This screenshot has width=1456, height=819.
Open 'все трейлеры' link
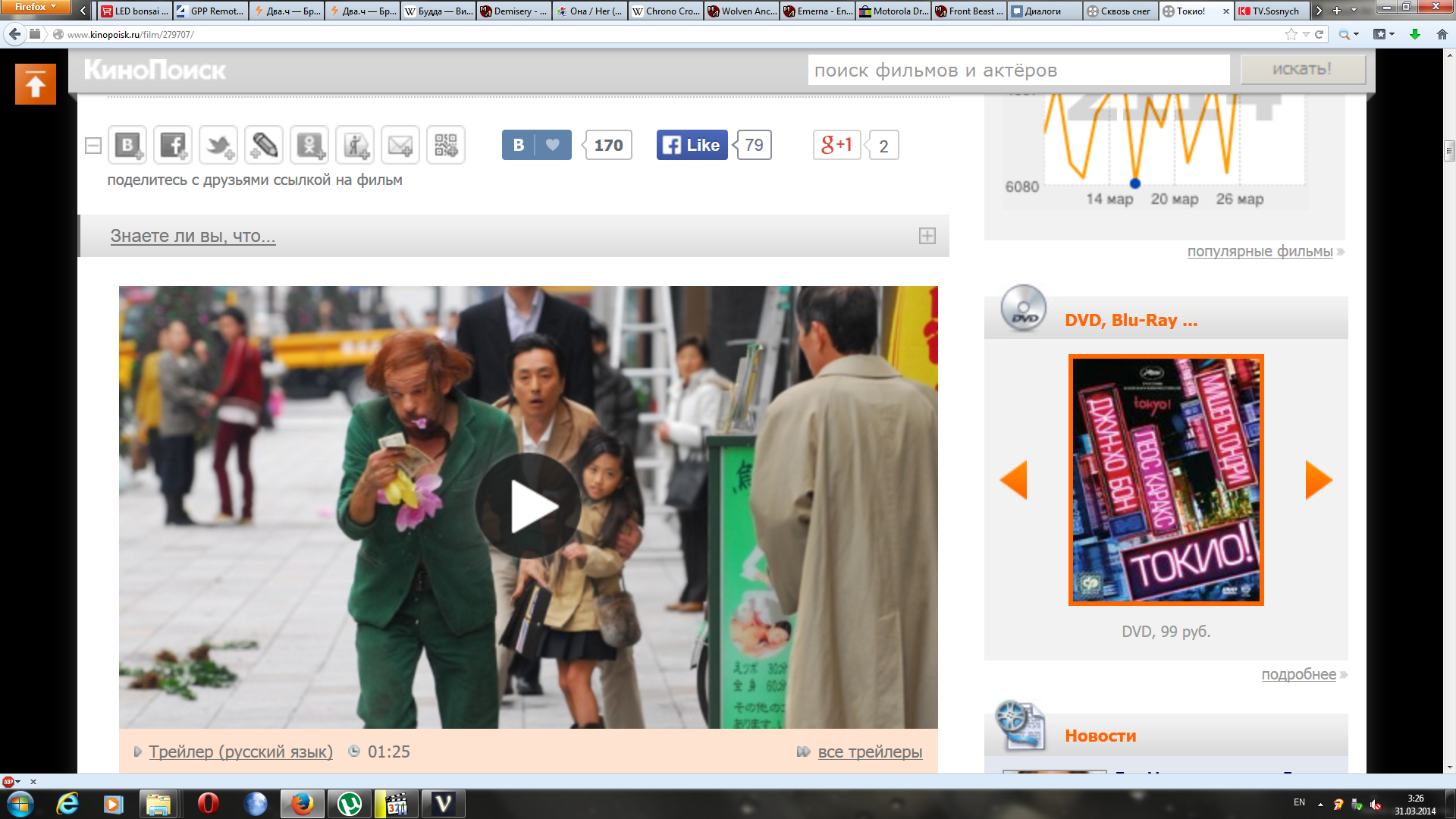pos(869,752)
